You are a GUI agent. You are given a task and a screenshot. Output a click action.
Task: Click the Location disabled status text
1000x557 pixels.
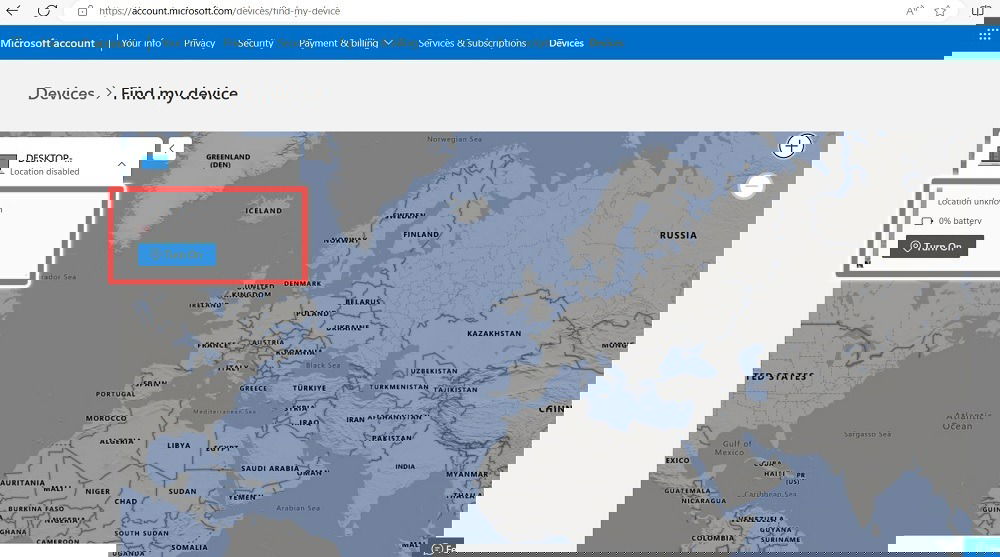(x=45, y=172)
